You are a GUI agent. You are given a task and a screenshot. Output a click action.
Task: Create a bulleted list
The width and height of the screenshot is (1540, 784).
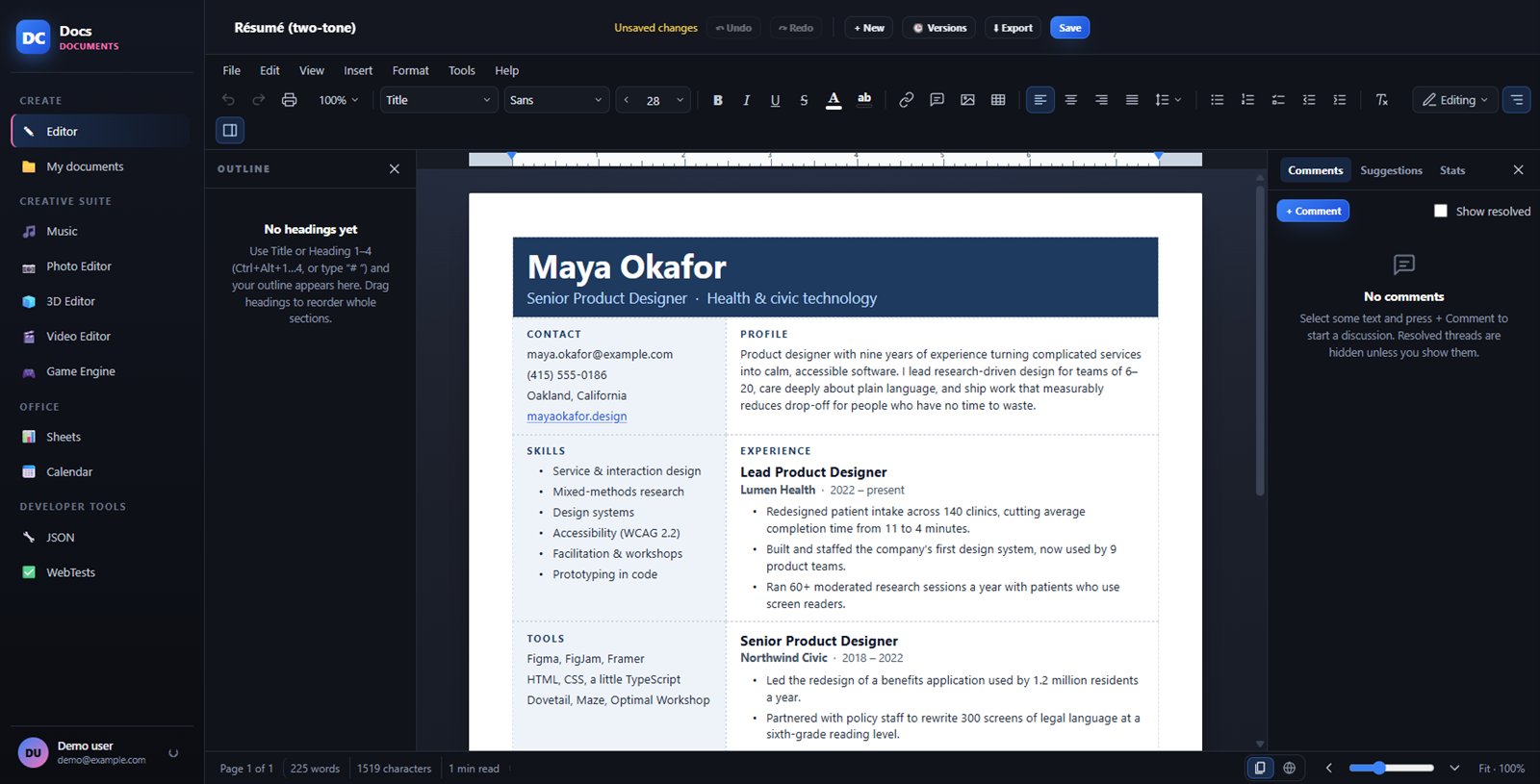click(x=1217, y=100)
